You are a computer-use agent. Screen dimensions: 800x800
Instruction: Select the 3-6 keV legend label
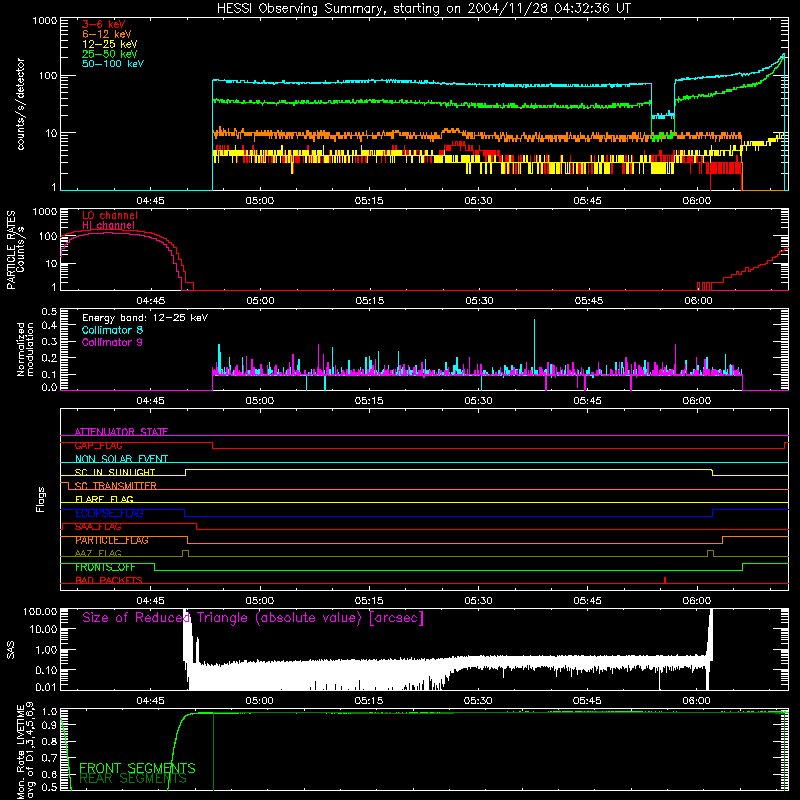(104, 24)
